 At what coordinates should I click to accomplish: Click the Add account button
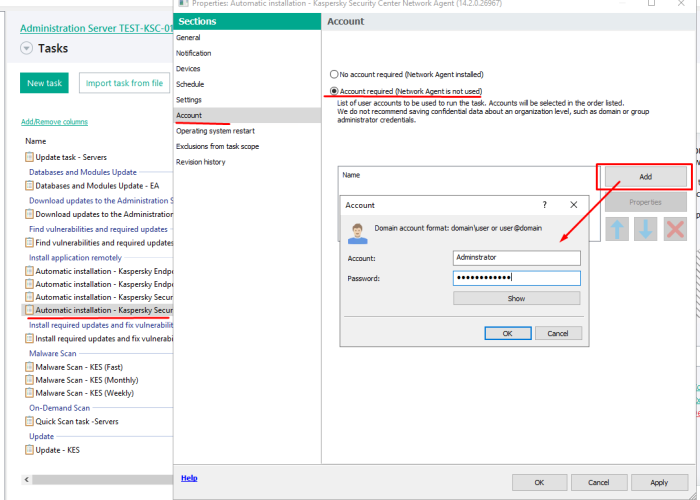coord(646,177)
